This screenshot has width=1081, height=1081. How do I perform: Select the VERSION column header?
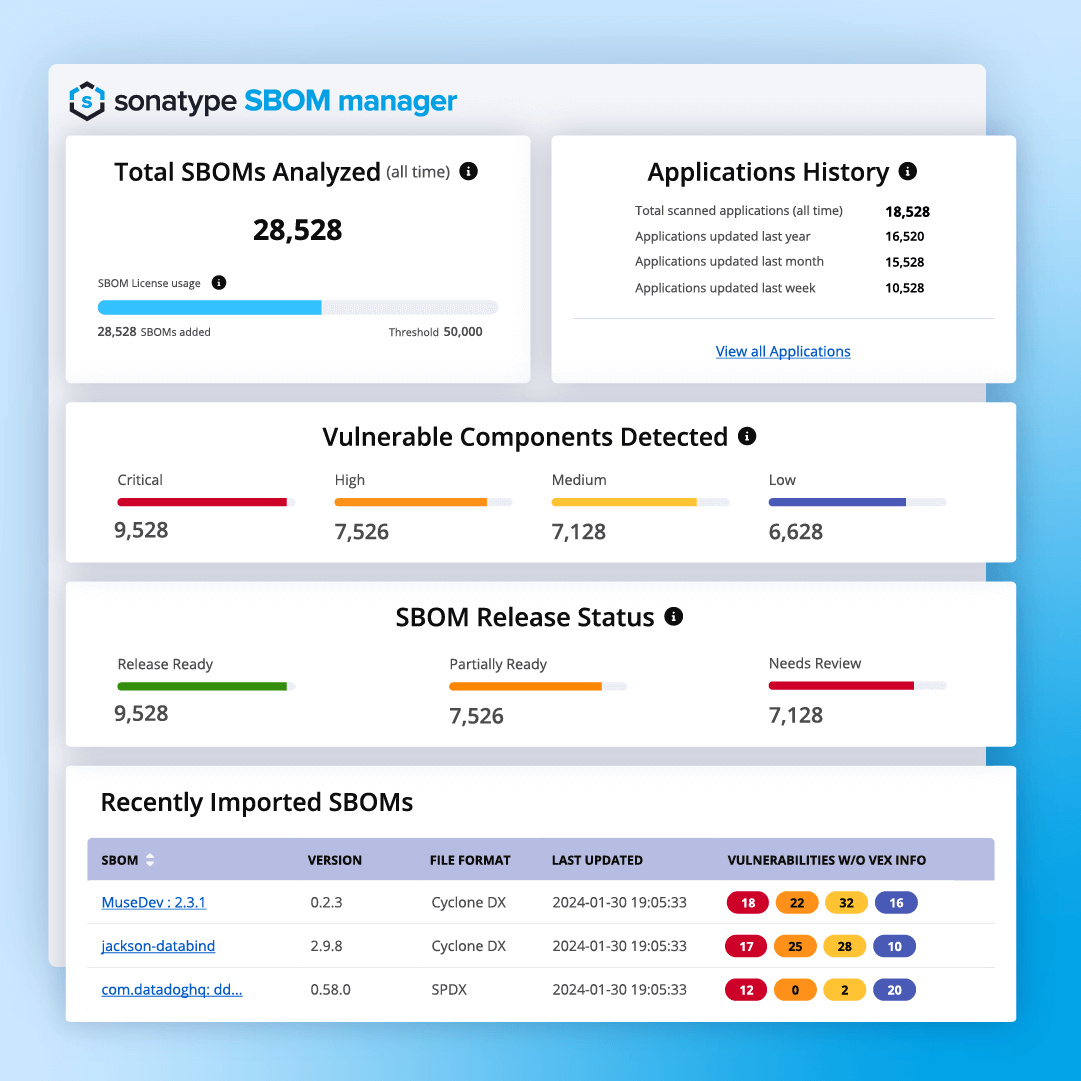pos(335,859)
